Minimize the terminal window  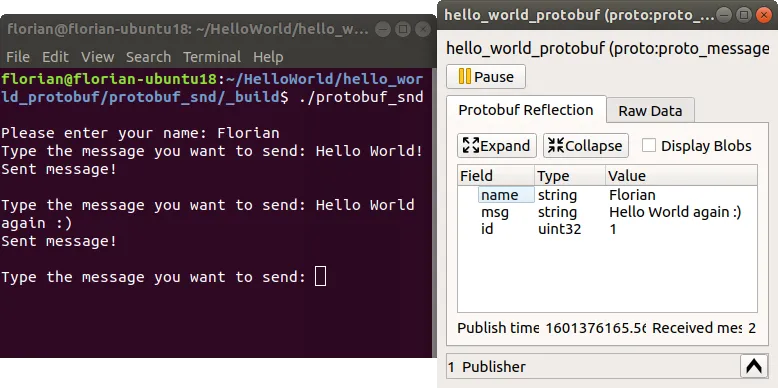[x=383, y=29]
